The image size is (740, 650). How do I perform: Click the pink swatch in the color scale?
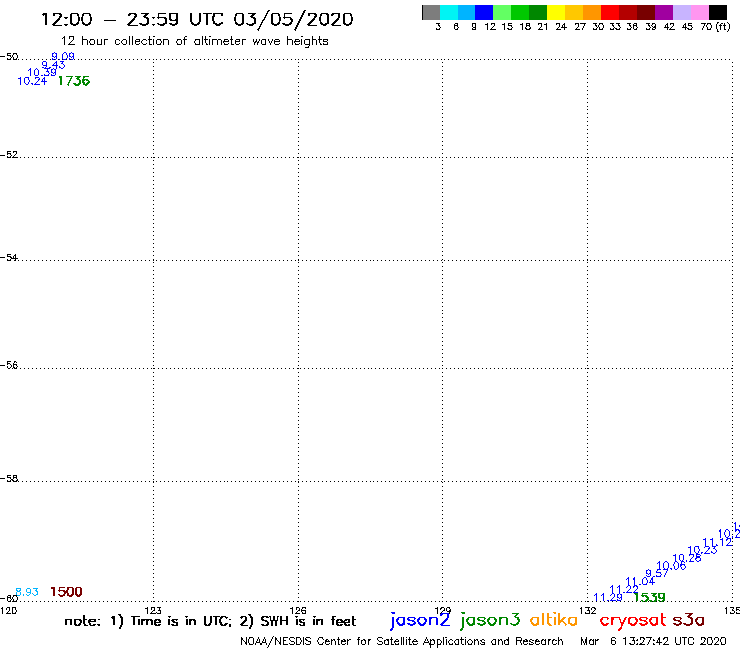[x=700, y=12]
